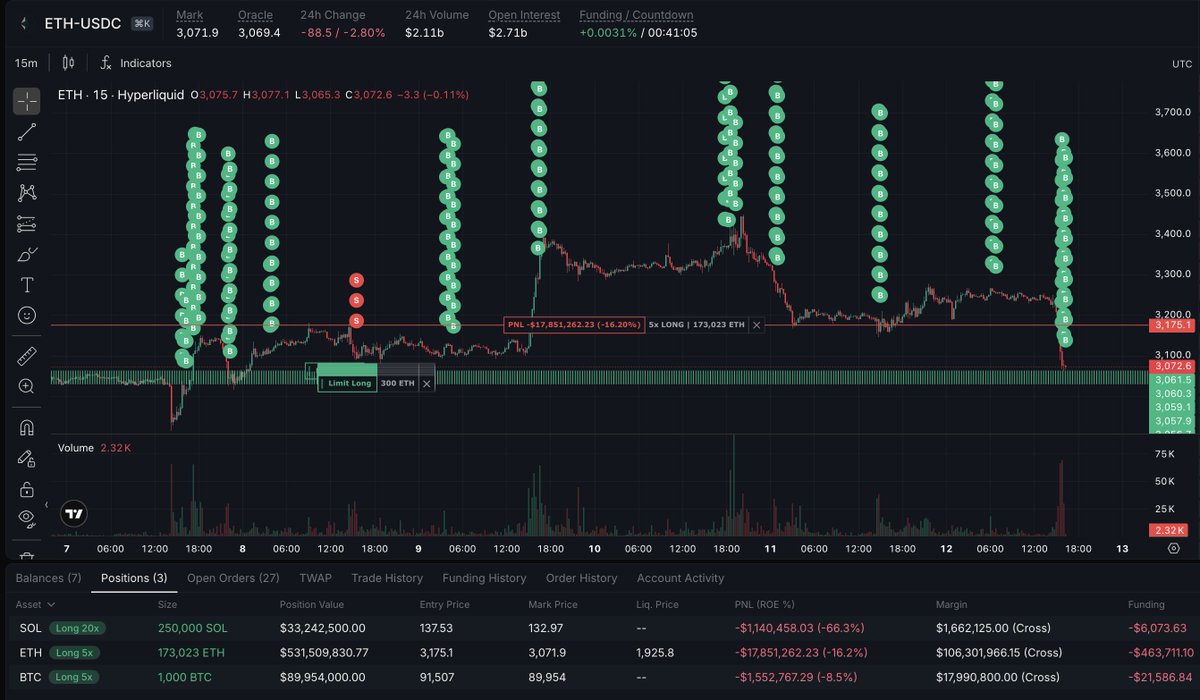
Task: Open the 15m timeframe selector
Action: click(x=26, y=63)
